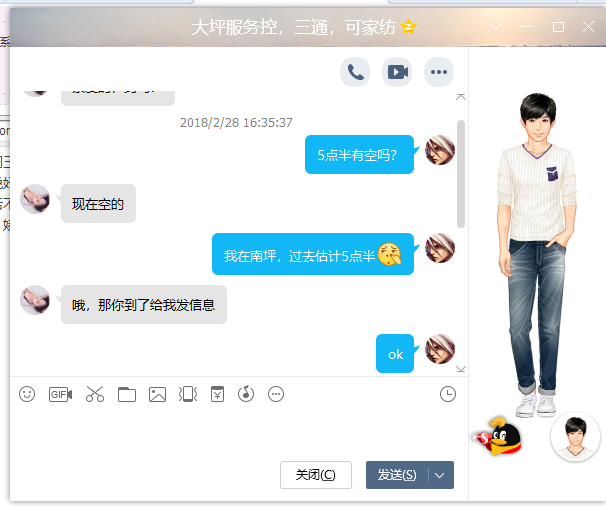The width and height of the screenshot is (606, 506).
Task: Open message history clock icon
Action: tap(448, 394)
